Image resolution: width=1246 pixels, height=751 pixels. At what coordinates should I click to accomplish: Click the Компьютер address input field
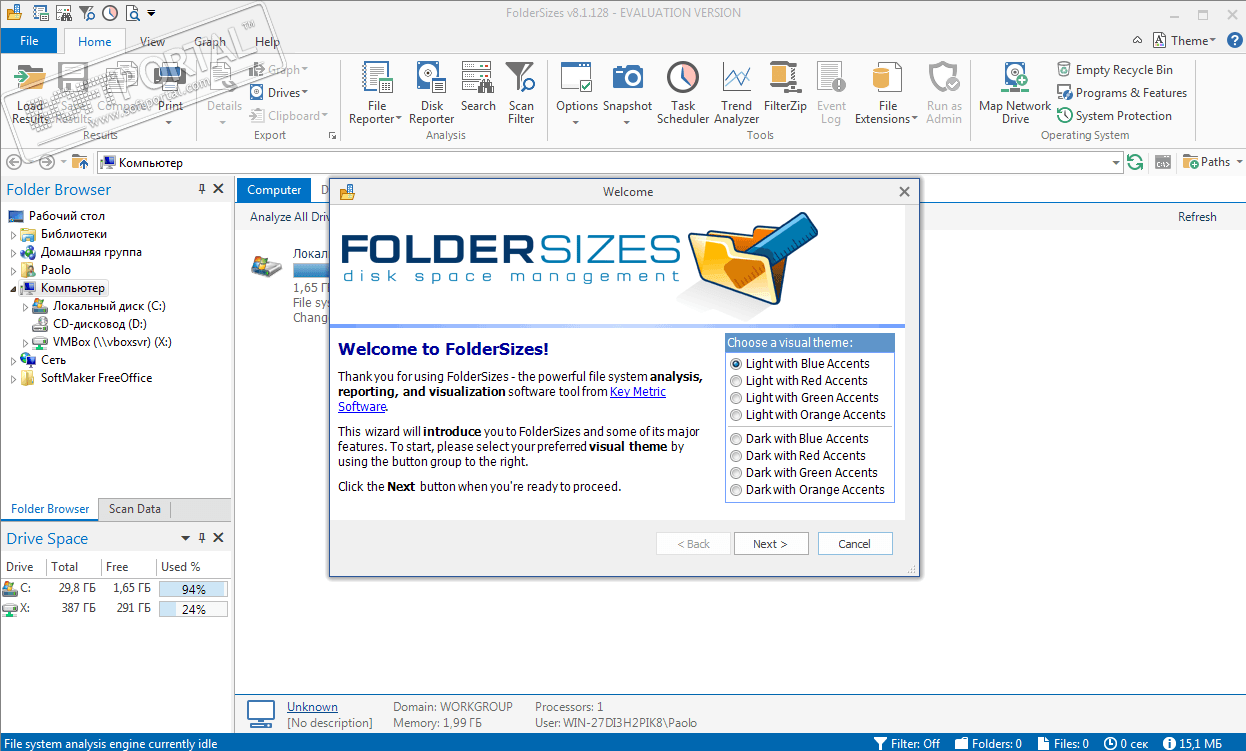tap(610, 162)
